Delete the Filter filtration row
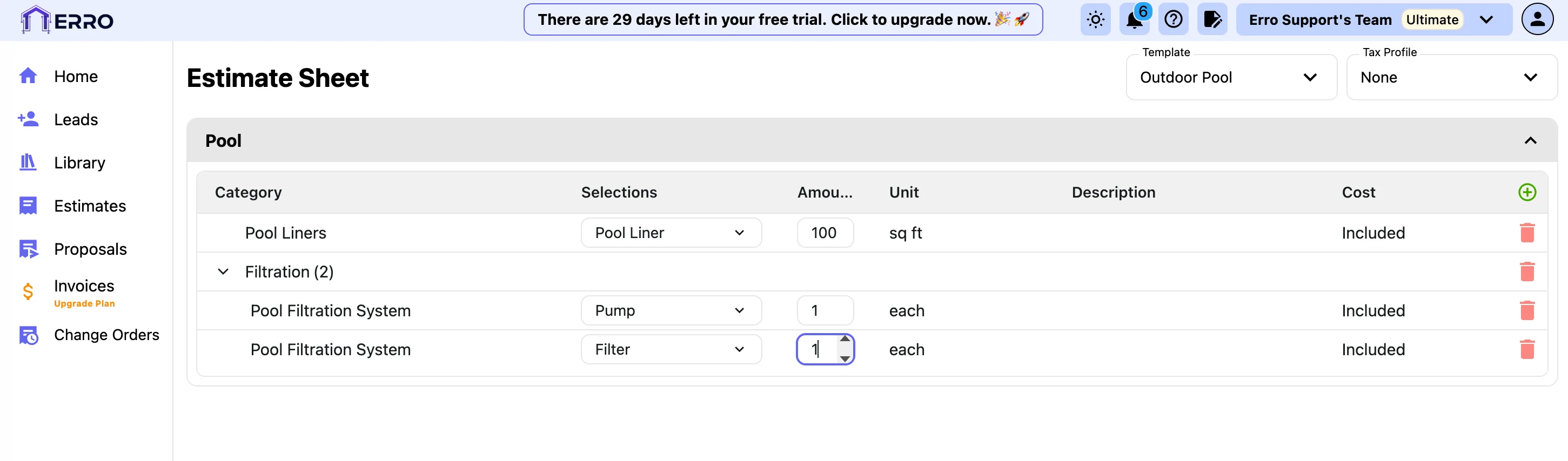 [1526, 350]
